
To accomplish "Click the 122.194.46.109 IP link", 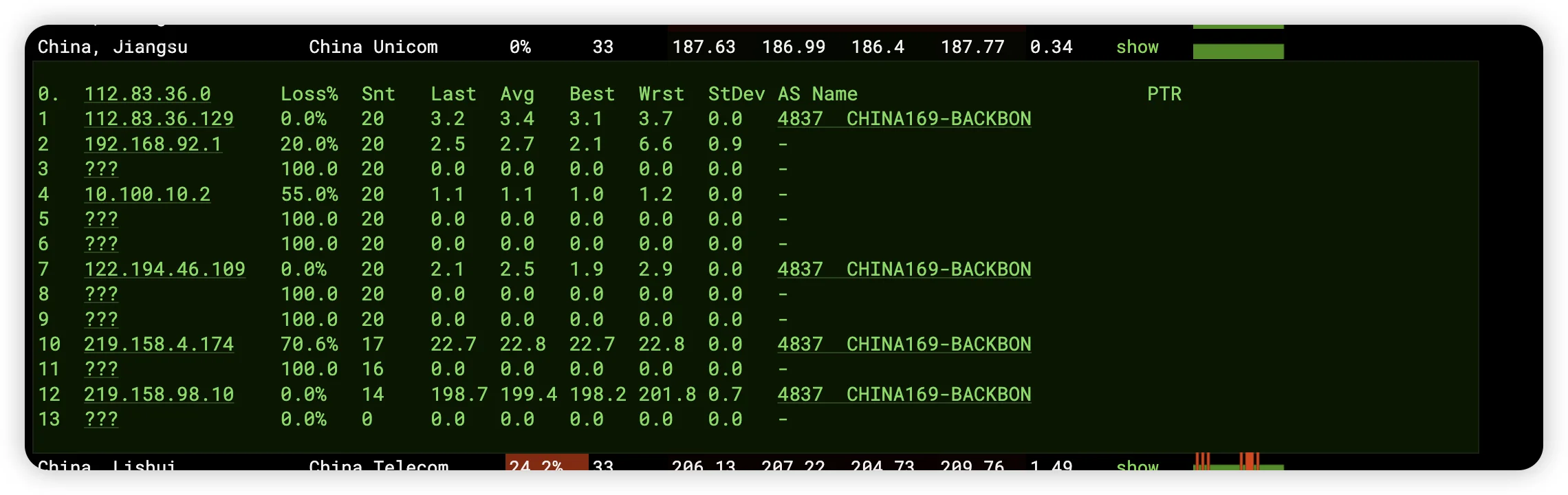I will point(164,269).
